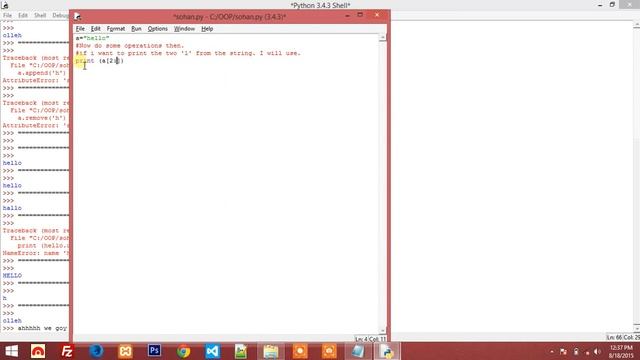Maximize the sohan.py editor window
The image size is (640, 360).
click(360, 15)
